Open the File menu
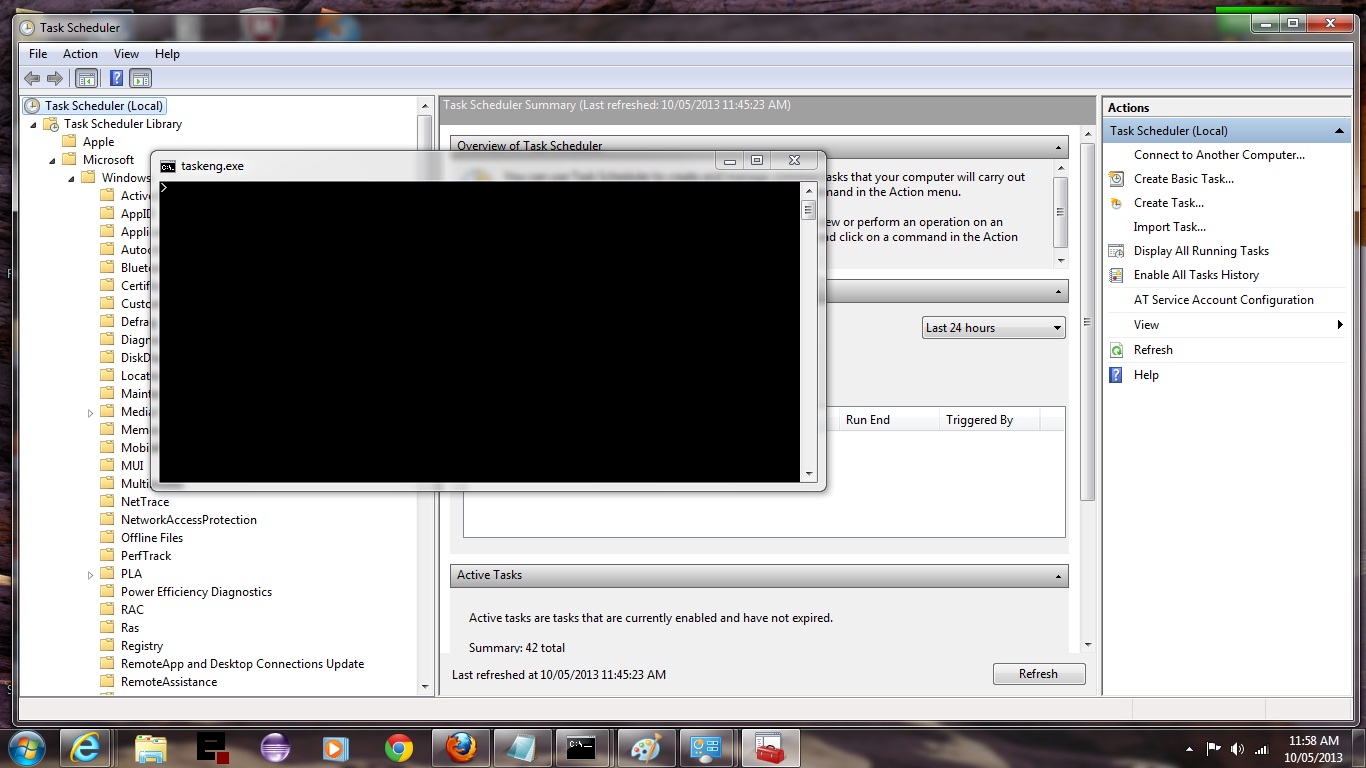 (38, 54)
